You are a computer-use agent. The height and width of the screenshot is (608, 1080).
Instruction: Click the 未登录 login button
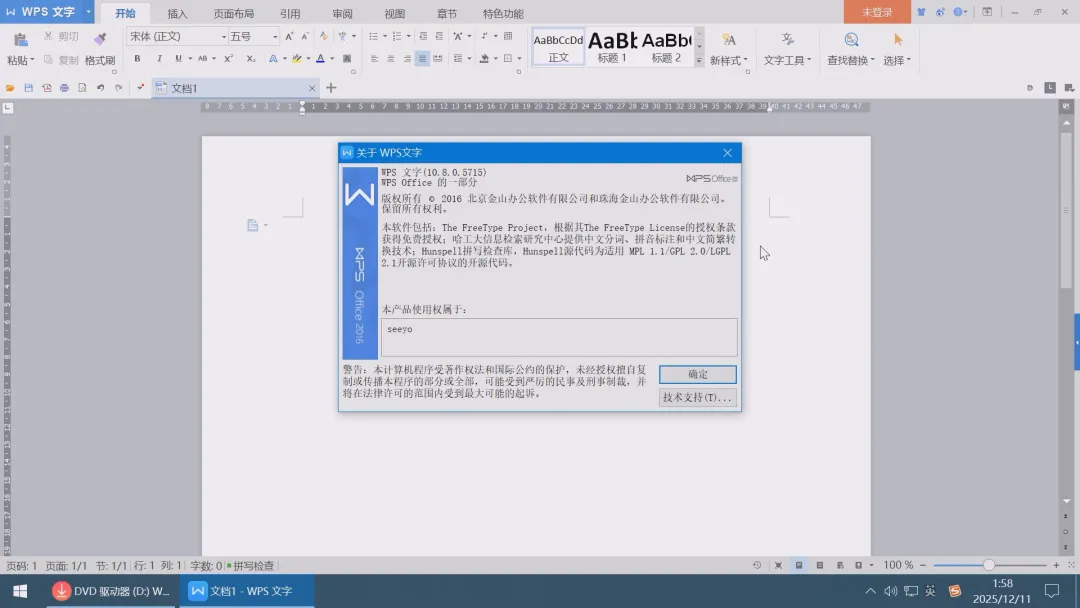click(877, 12)
